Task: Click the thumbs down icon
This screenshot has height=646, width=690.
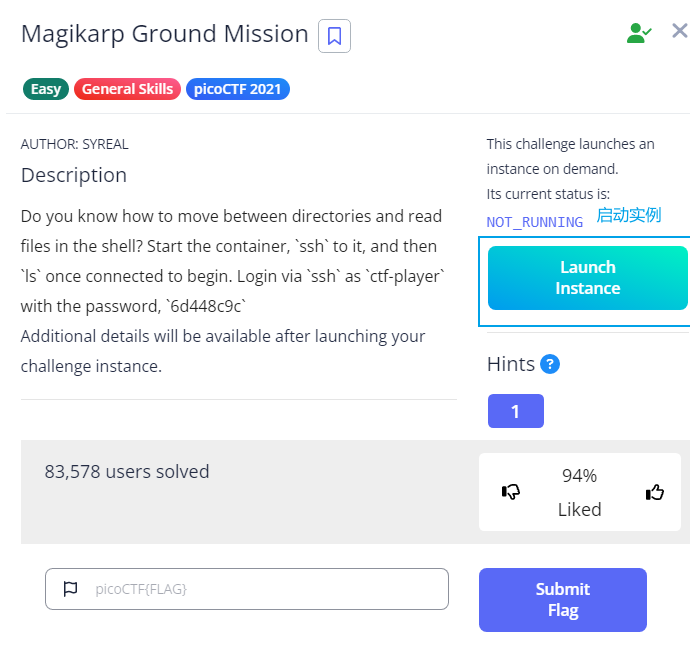Action: [511, 491]
